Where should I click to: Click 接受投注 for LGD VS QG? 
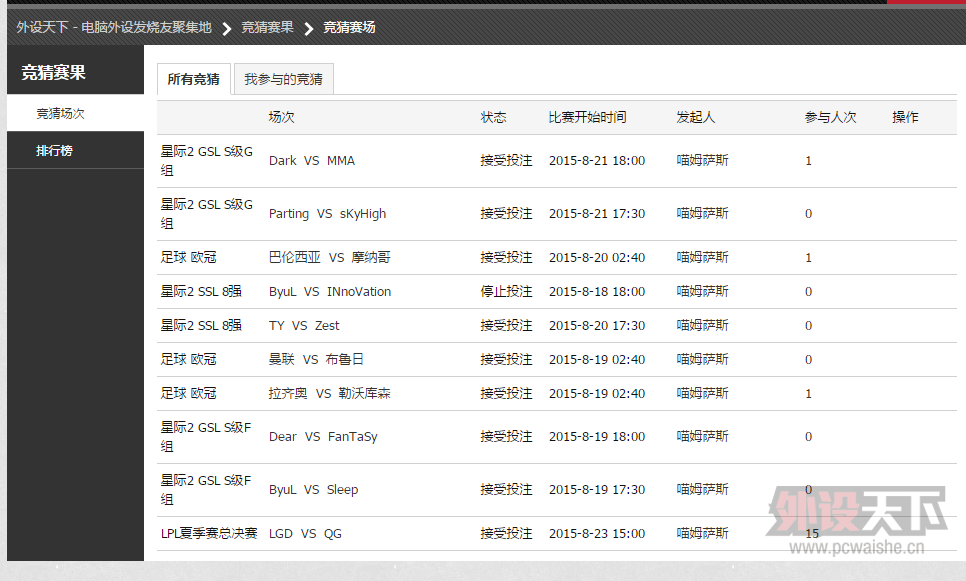coord(506,534)
